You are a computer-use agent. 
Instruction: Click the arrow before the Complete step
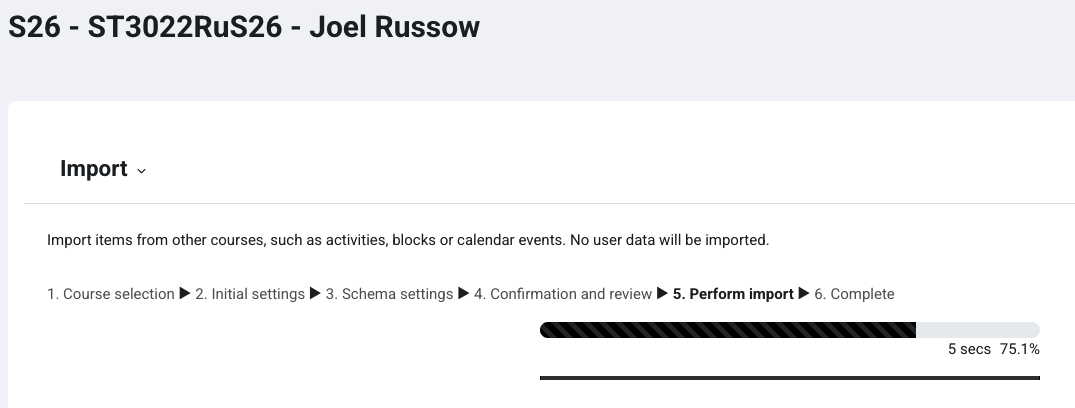804,294
